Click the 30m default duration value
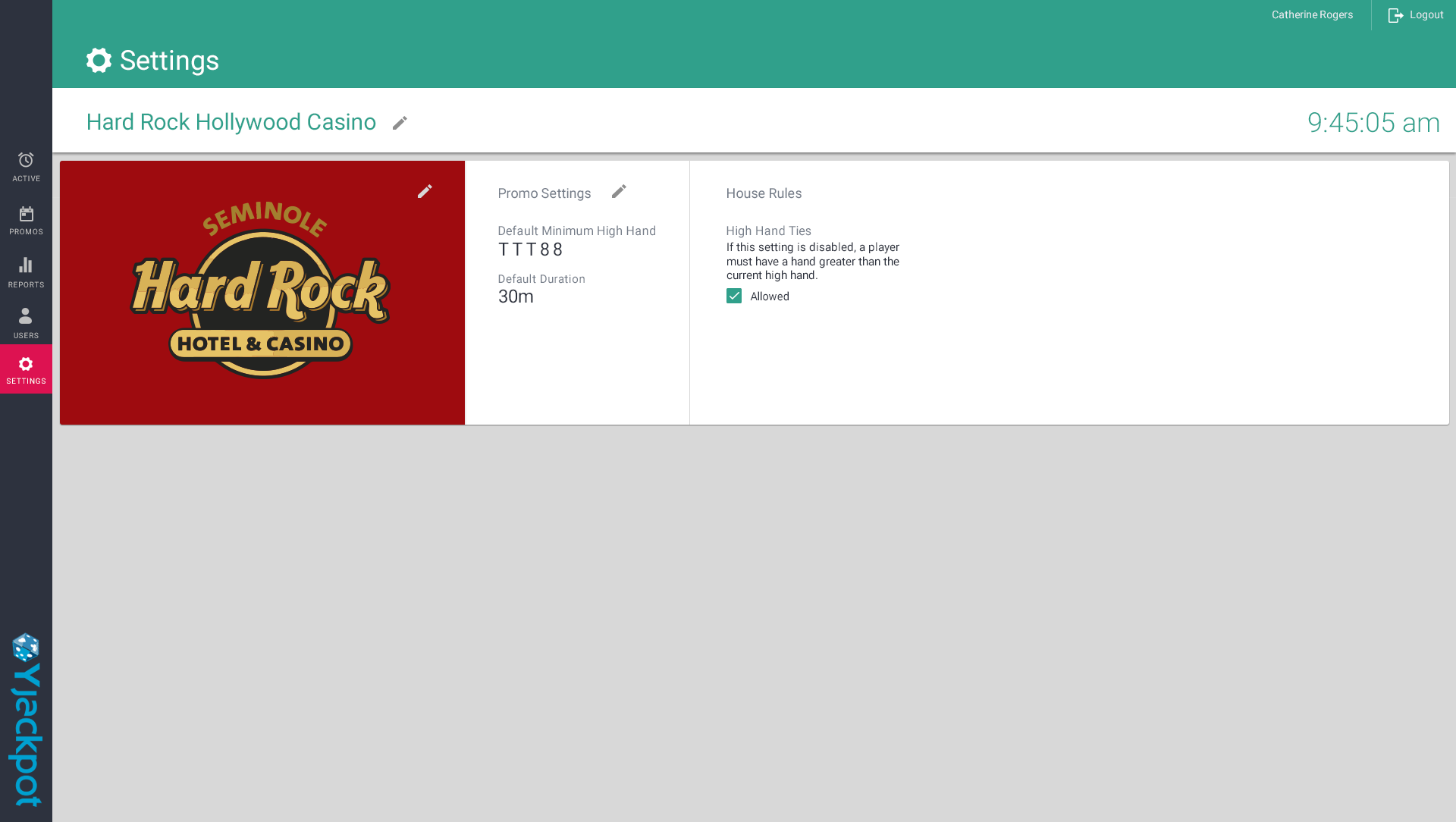This screenshot has width=1456, height=822. (x=516, y=296)
